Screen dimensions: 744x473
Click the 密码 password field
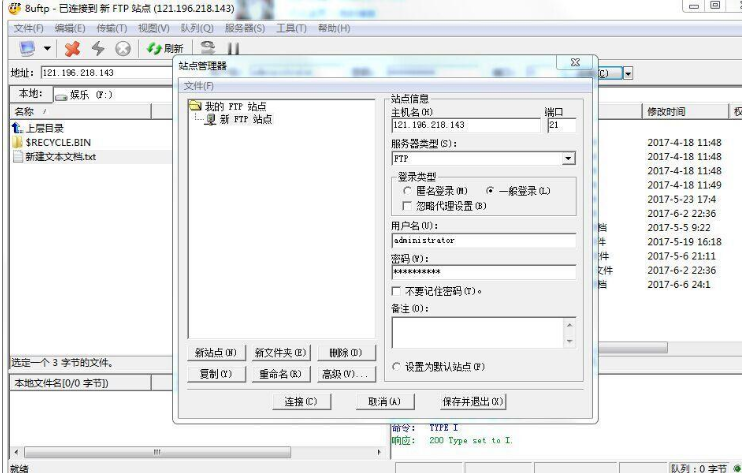coord(484,272)
